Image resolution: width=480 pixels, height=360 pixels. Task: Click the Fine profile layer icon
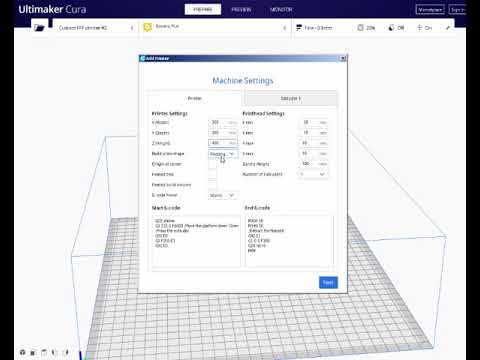[299, 28]
